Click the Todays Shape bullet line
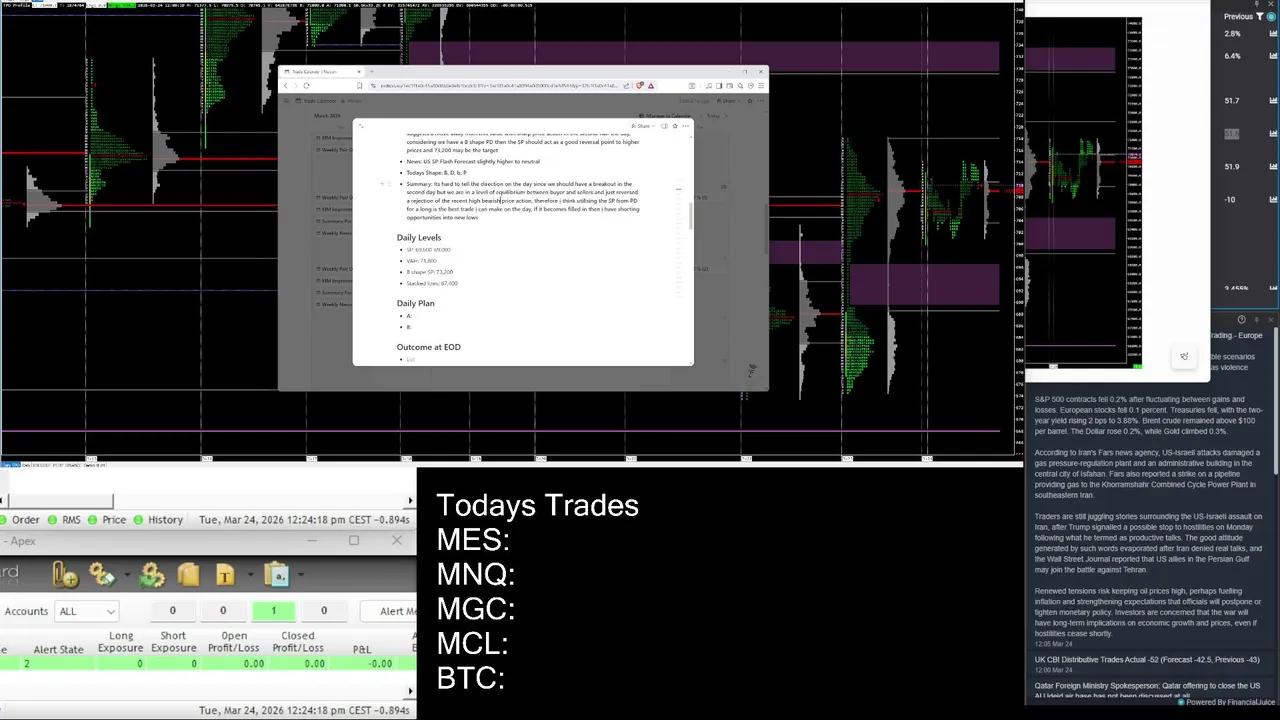This screenshot has height=720, width=1280. tap(436, 173)
